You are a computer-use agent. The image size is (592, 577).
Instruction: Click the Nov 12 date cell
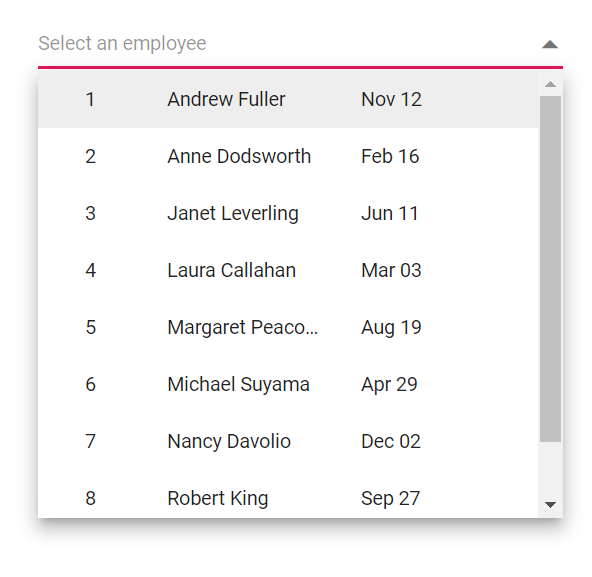(391, 99)
